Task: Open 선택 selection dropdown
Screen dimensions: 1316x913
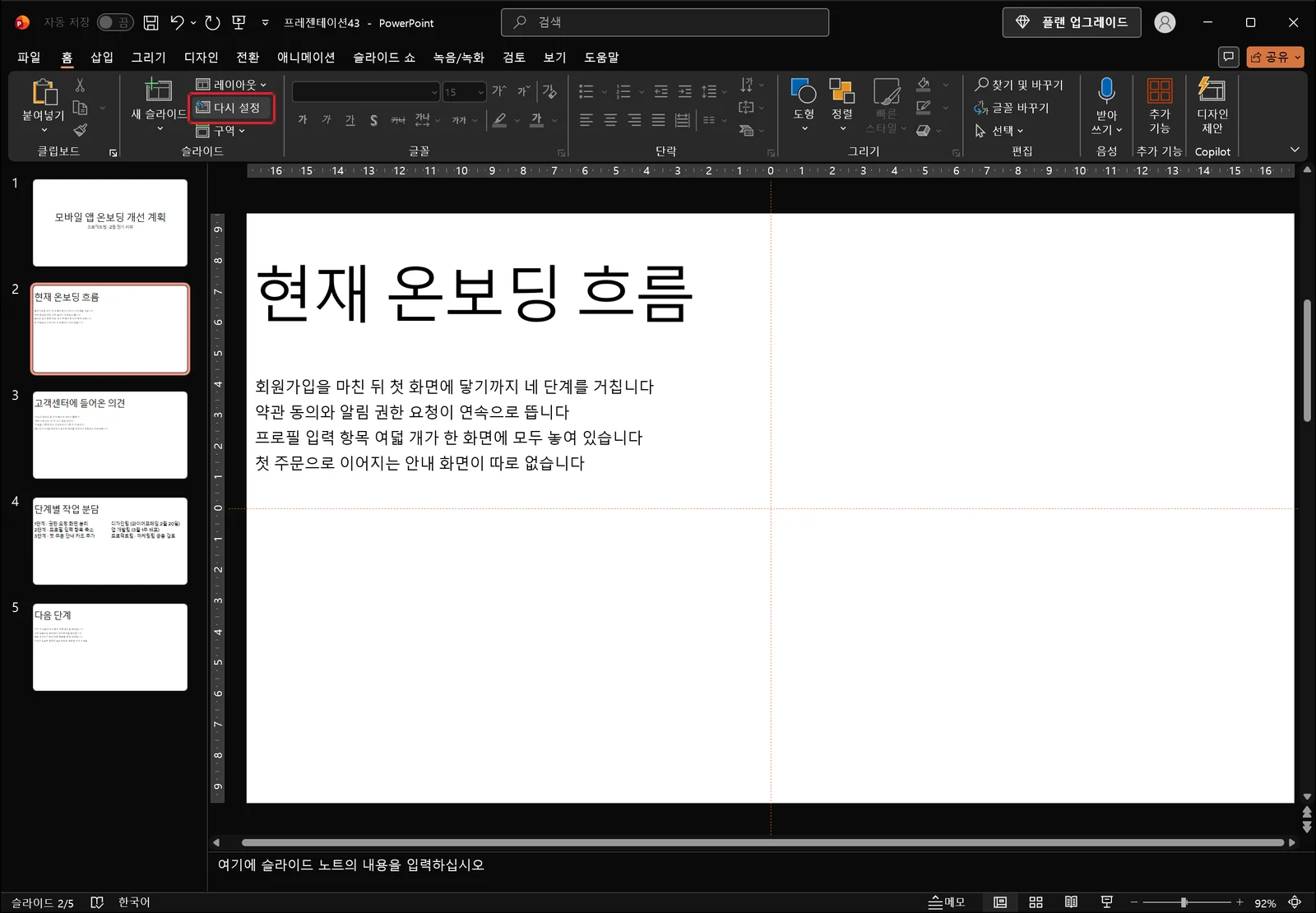Action: [x=999, y=130]
